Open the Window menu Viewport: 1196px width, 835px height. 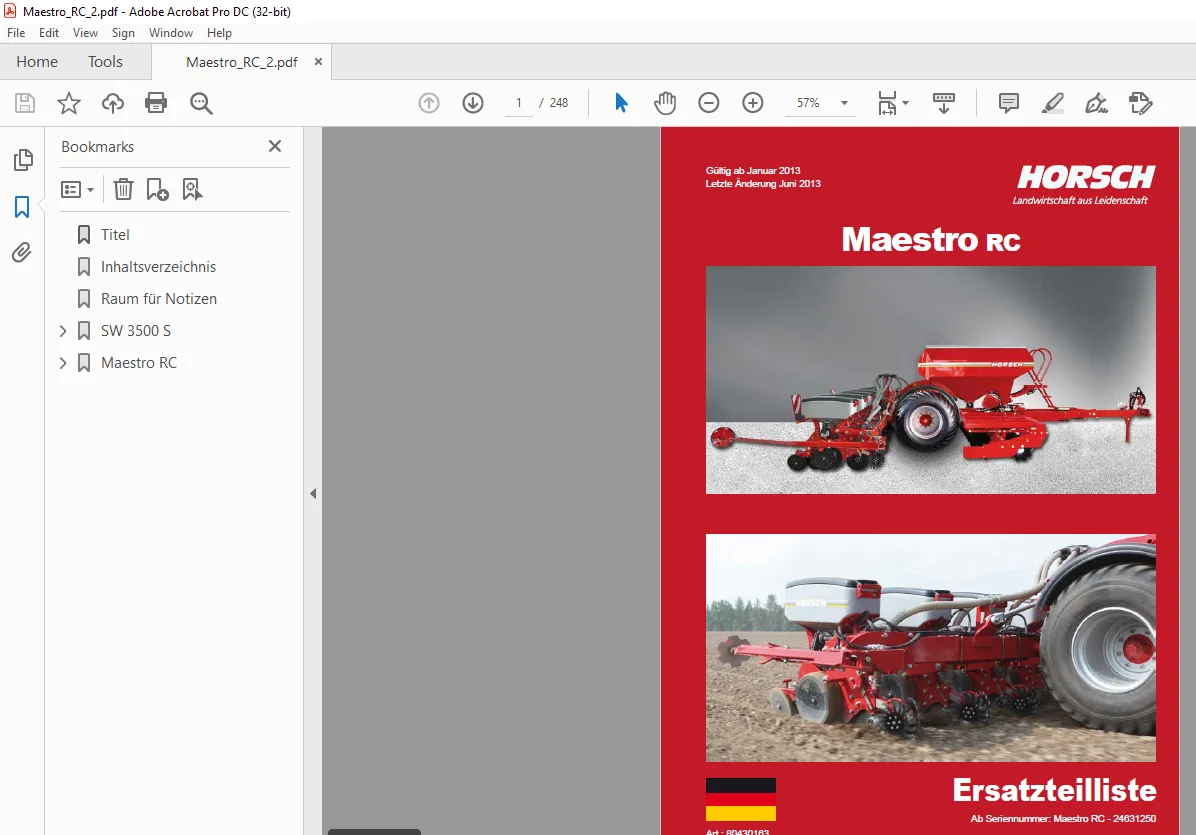coord(171,33)
